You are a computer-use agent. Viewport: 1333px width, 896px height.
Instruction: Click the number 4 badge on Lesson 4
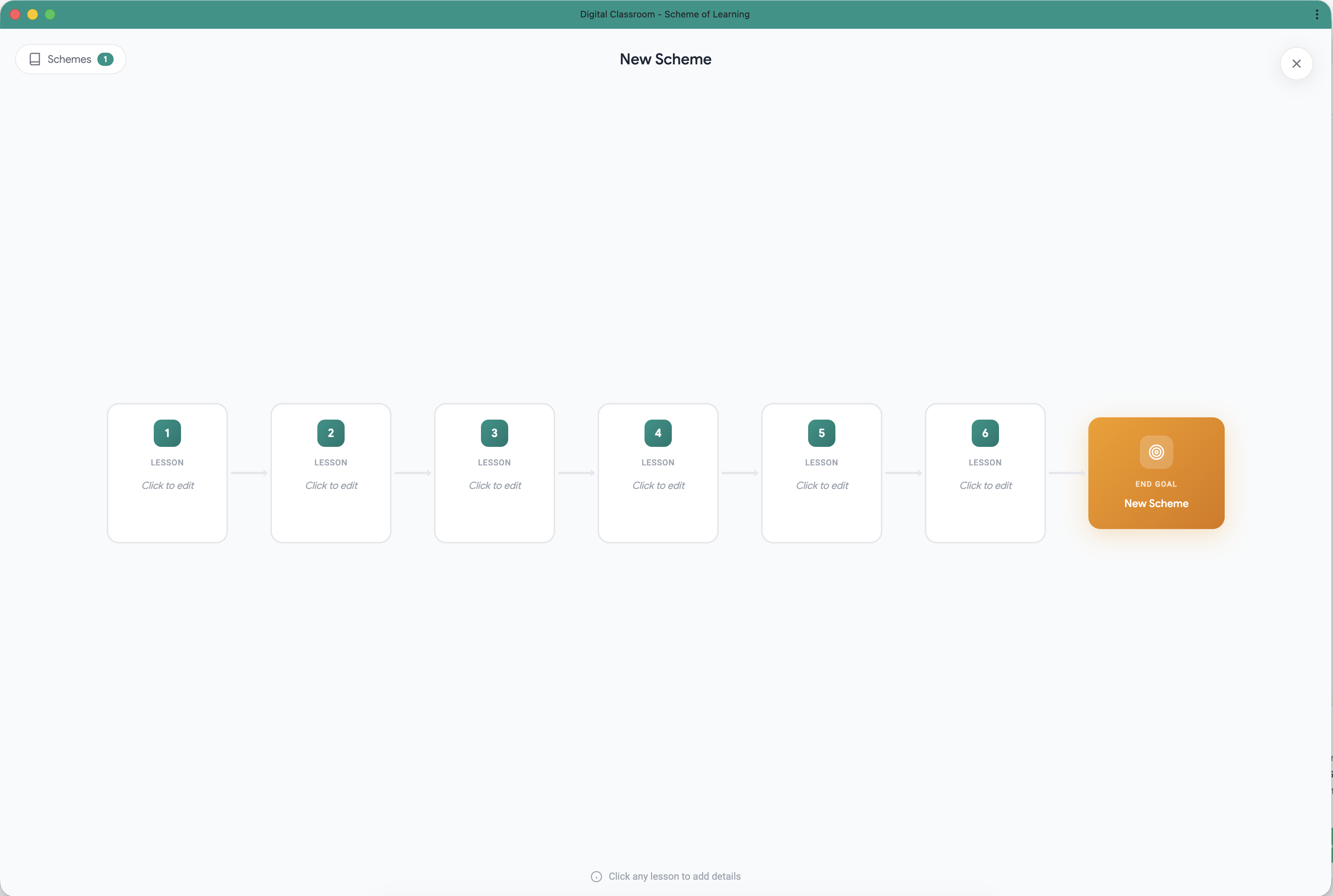pyautogui.click(x=657, y=433)
